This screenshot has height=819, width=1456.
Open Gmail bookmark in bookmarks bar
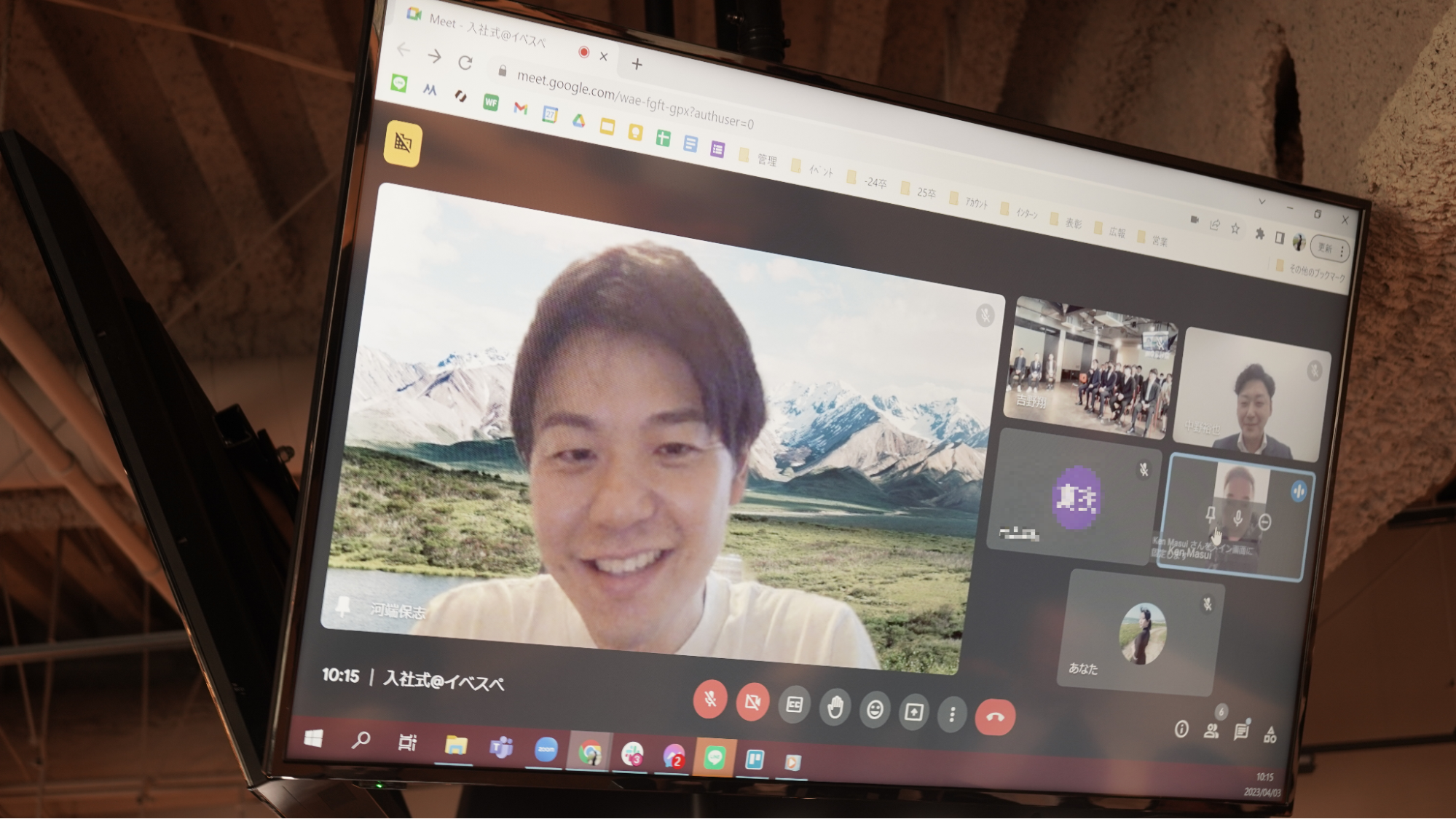(520, 108)
